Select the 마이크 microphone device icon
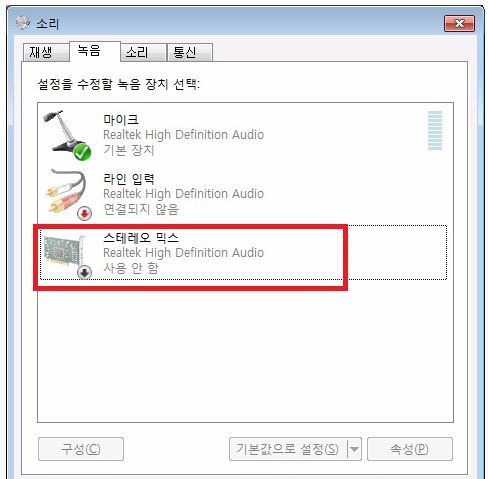Screen dimensions: 488x479 (x=65, y=133)
